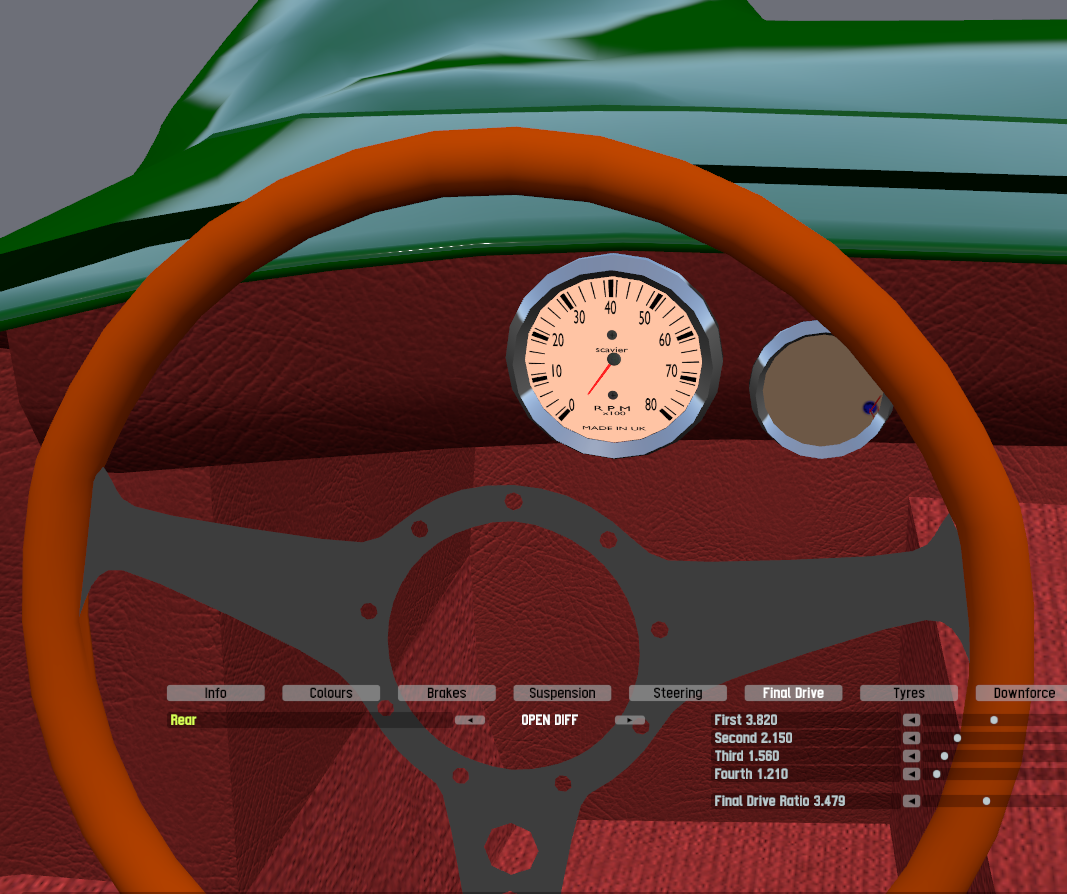
Task: Select the Final Drive tab
Action: coord(793,693)
